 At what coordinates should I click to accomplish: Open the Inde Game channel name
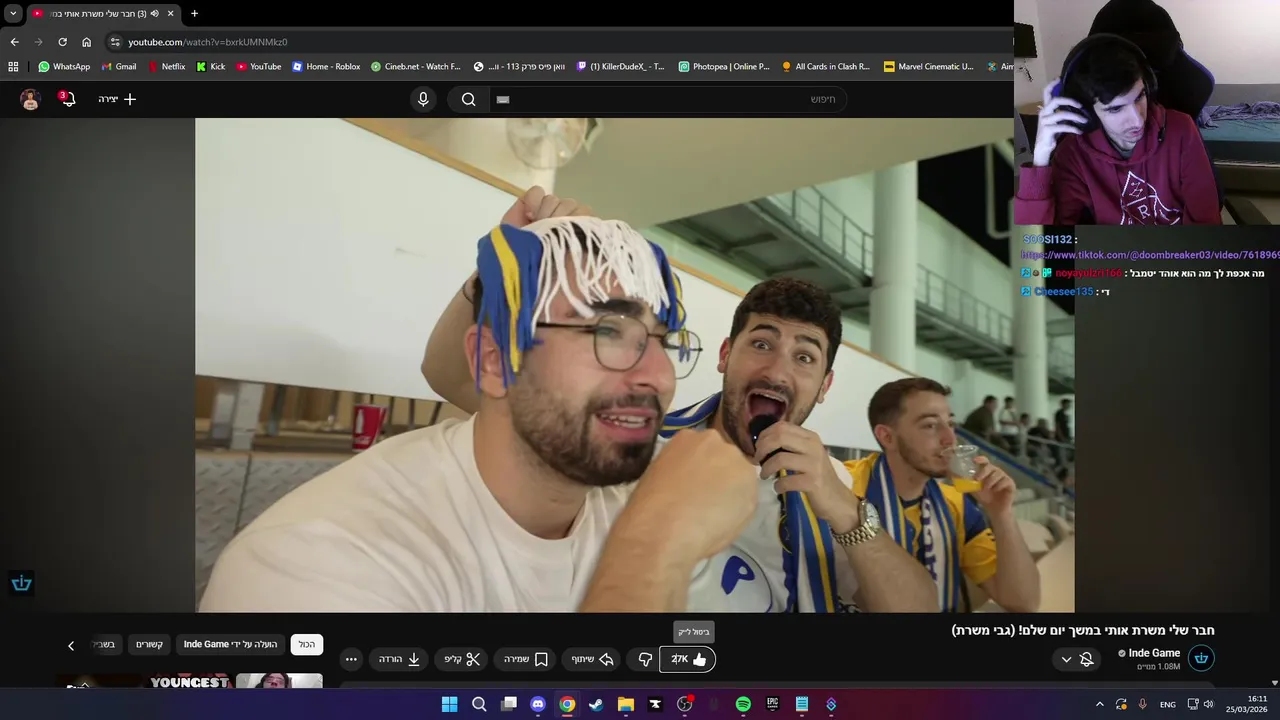tap(1154, 653)
